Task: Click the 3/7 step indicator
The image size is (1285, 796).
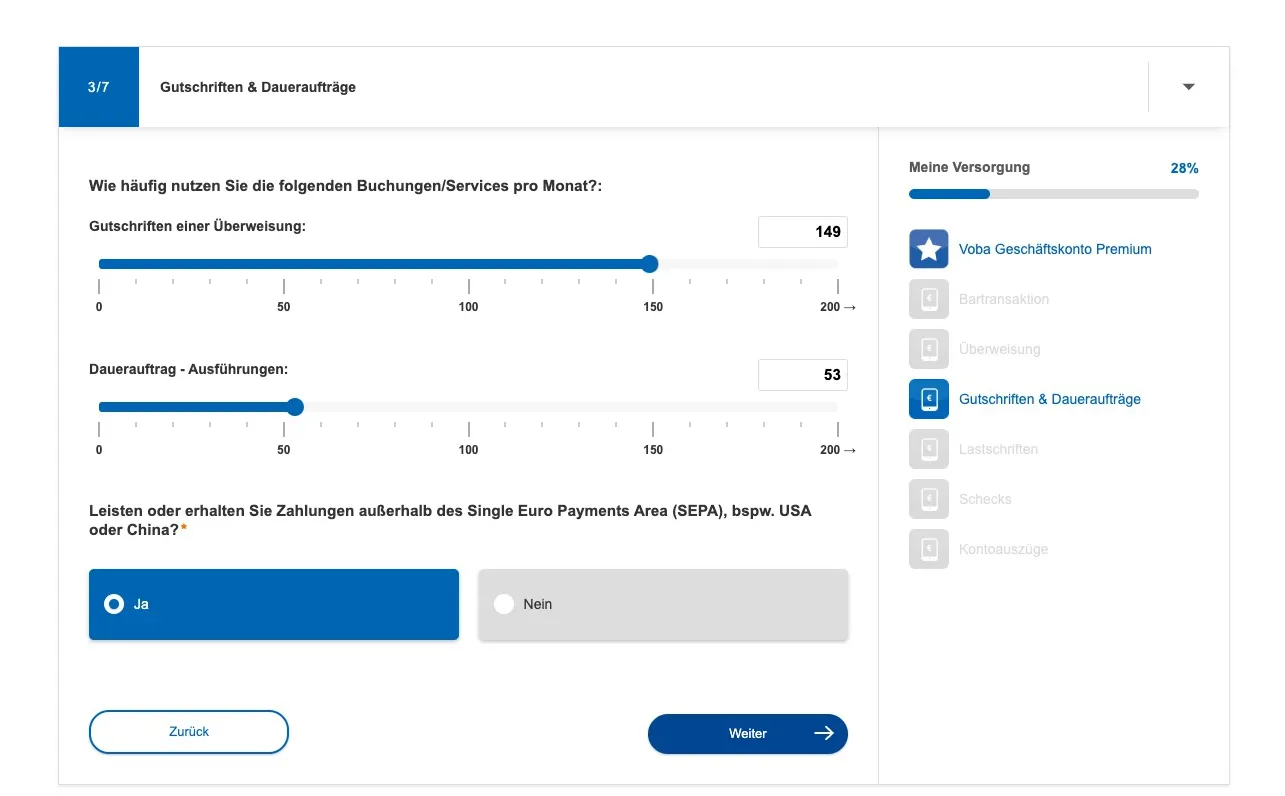Action: pos(98,87)
